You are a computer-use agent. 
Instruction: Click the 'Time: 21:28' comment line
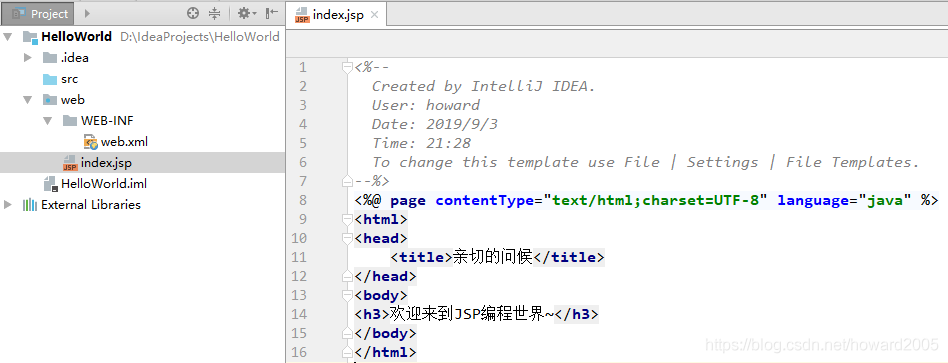pos(421,143)
